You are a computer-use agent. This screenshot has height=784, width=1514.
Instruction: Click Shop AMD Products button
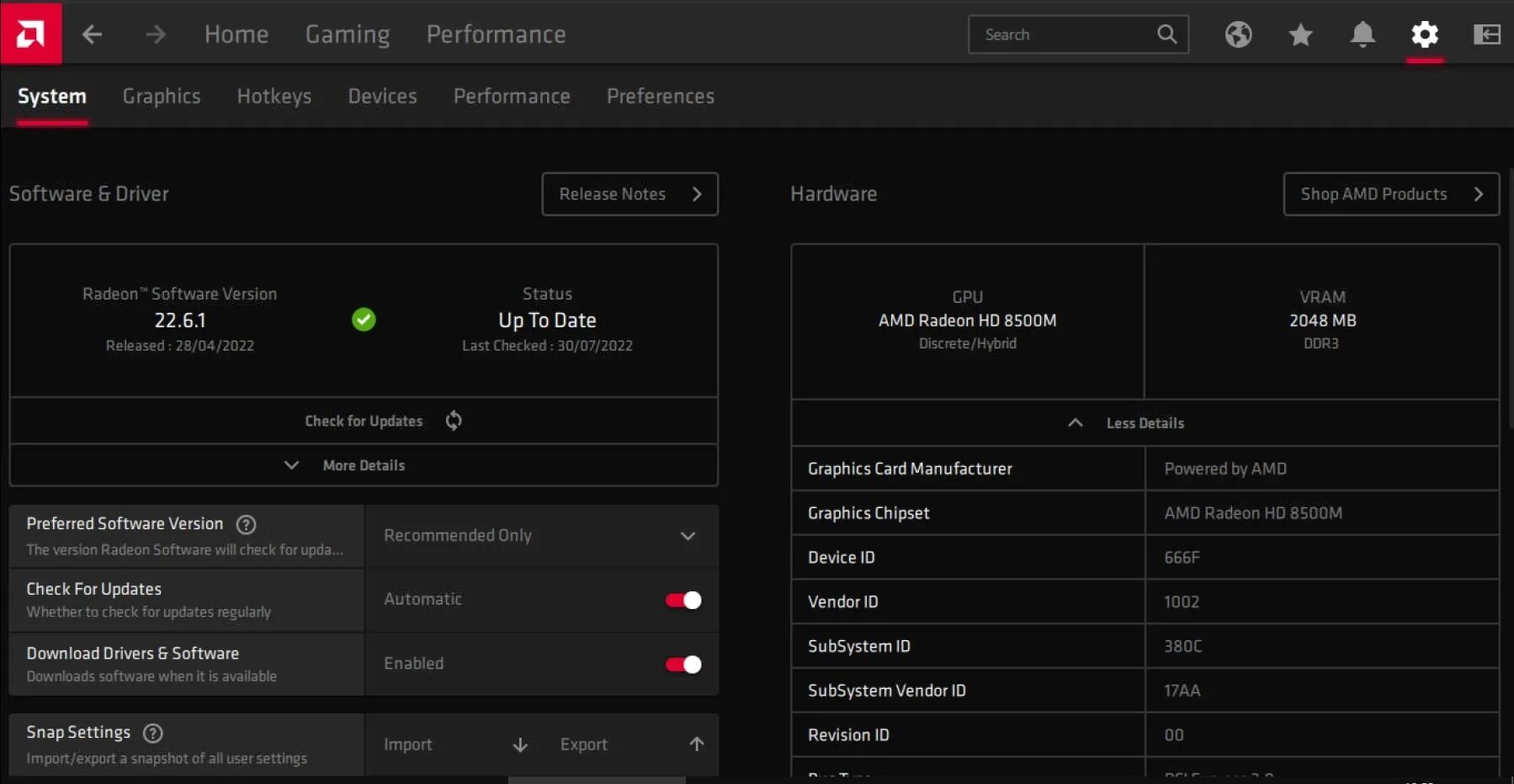coord(1391,194)
